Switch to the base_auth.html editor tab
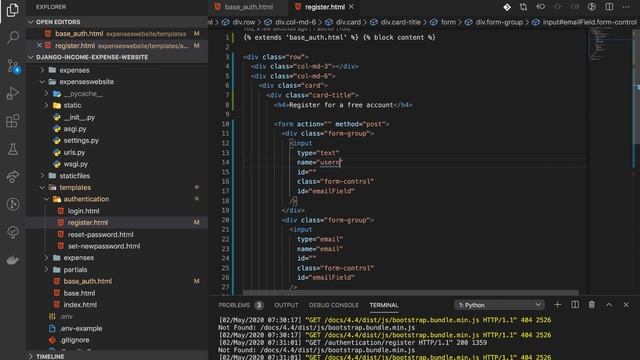Screen dimensions: 640x360 (249, 7)
